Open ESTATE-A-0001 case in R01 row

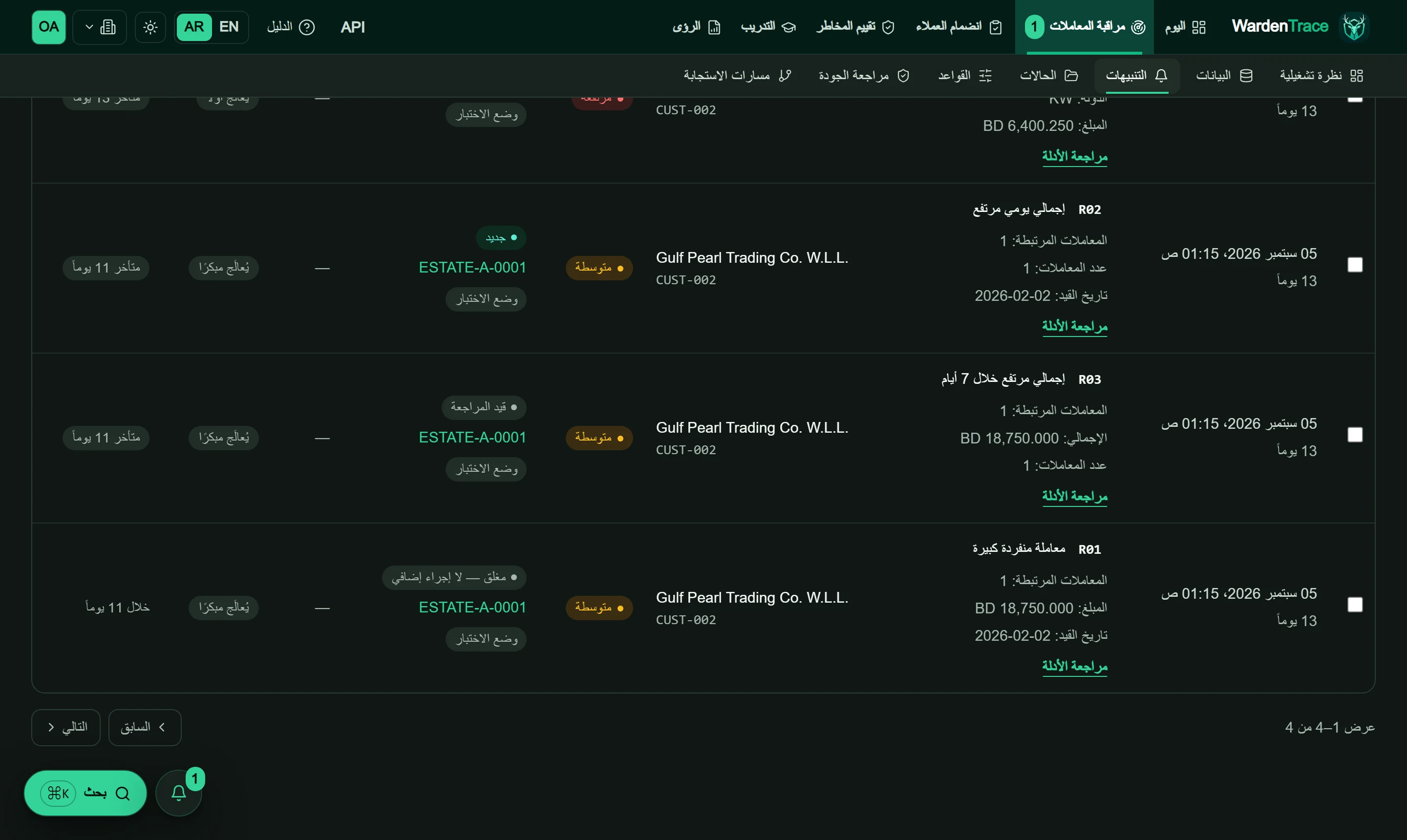pyautogui.click(x=472, y=607)
